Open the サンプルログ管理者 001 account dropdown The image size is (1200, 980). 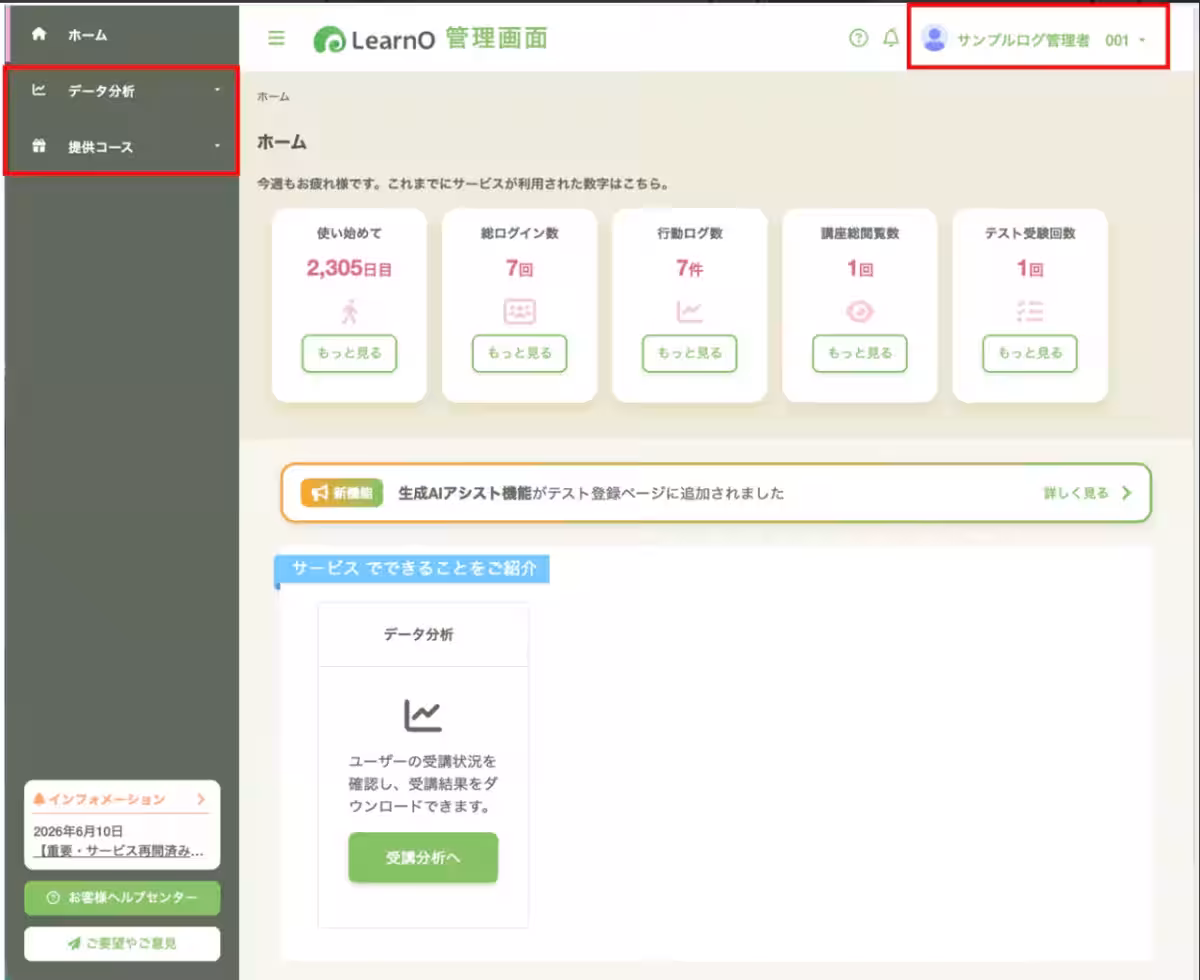(1038, 40)
